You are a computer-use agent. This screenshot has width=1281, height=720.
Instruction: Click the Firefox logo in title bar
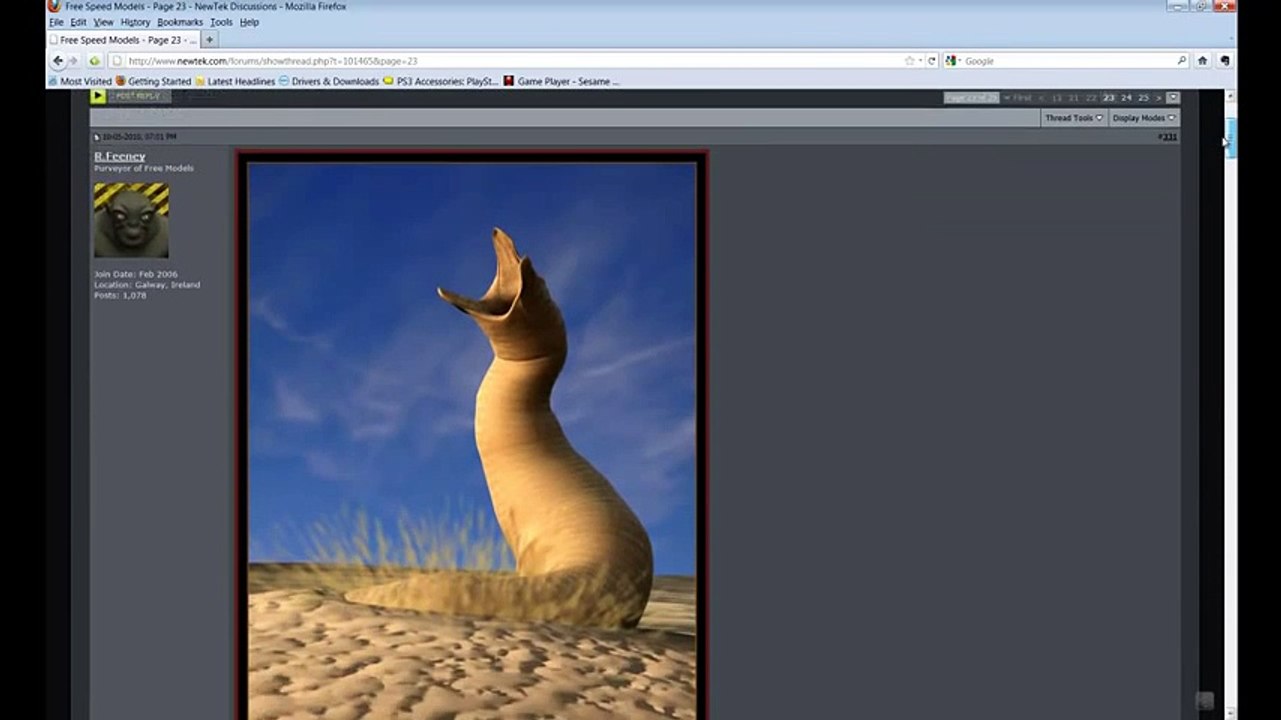[x=54, y=6]
